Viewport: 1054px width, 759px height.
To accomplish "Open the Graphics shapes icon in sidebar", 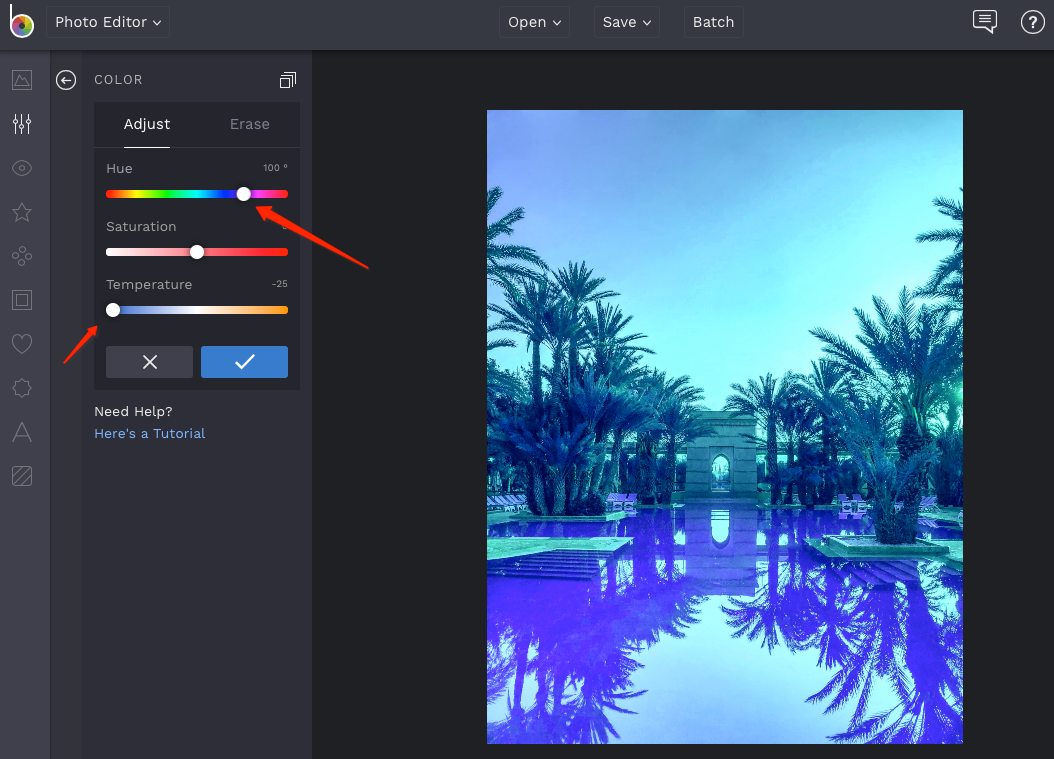I will pyautogui.click(x=22, y=256).
